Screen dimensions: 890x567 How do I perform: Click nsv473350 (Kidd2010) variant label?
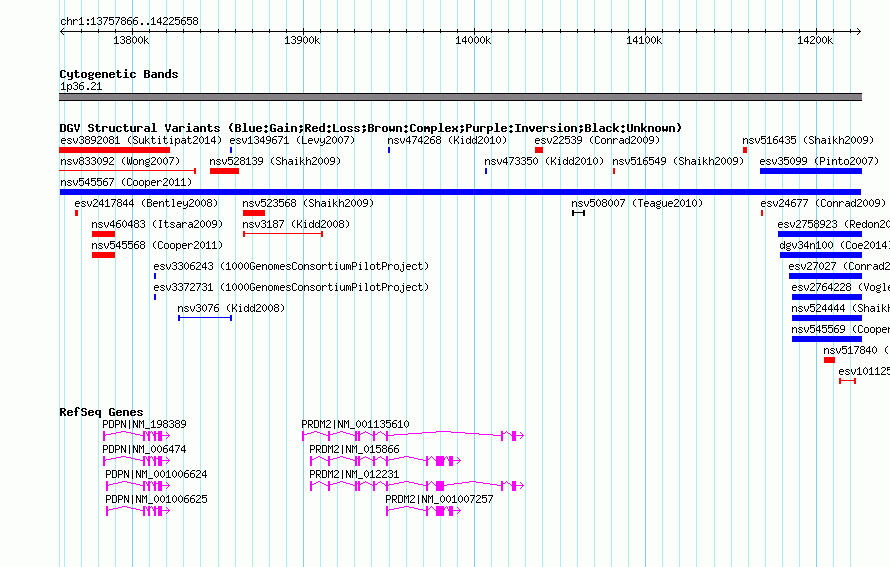(544, 161)
